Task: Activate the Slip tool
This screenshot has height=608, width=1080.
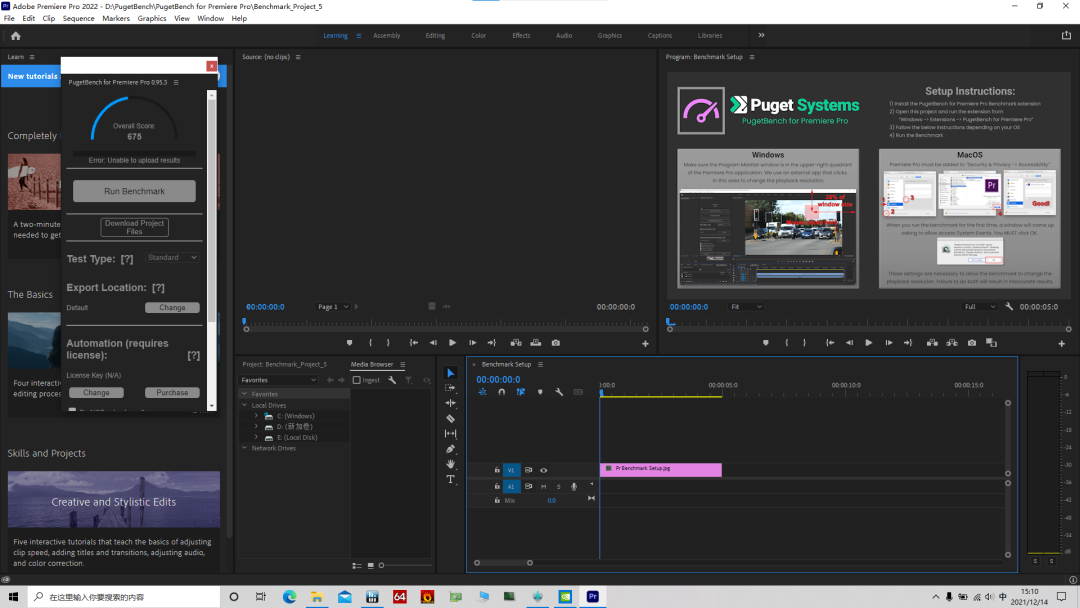Action: (x=450, y=434)
